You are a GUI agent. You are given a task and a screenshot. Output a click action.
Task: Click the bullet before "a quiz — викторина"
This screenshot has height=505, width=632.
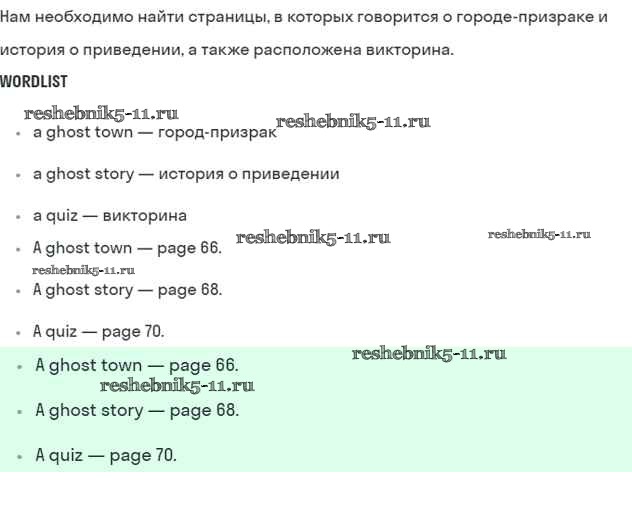coord(18,216)
